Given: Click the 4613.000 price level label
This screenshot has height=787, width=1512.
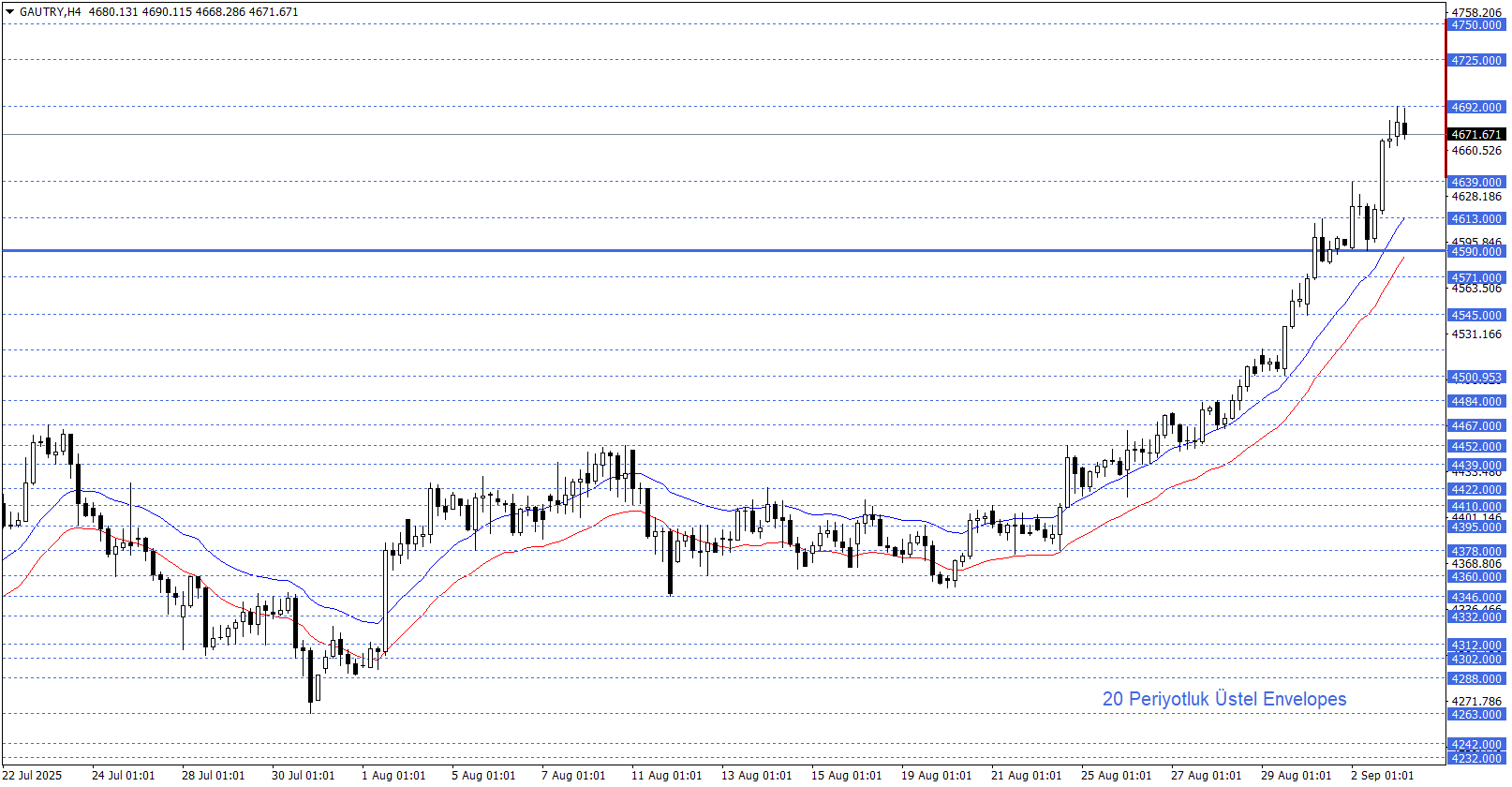Looking at the screenshot, I should pyautogui.click(x=1476, y=219).
